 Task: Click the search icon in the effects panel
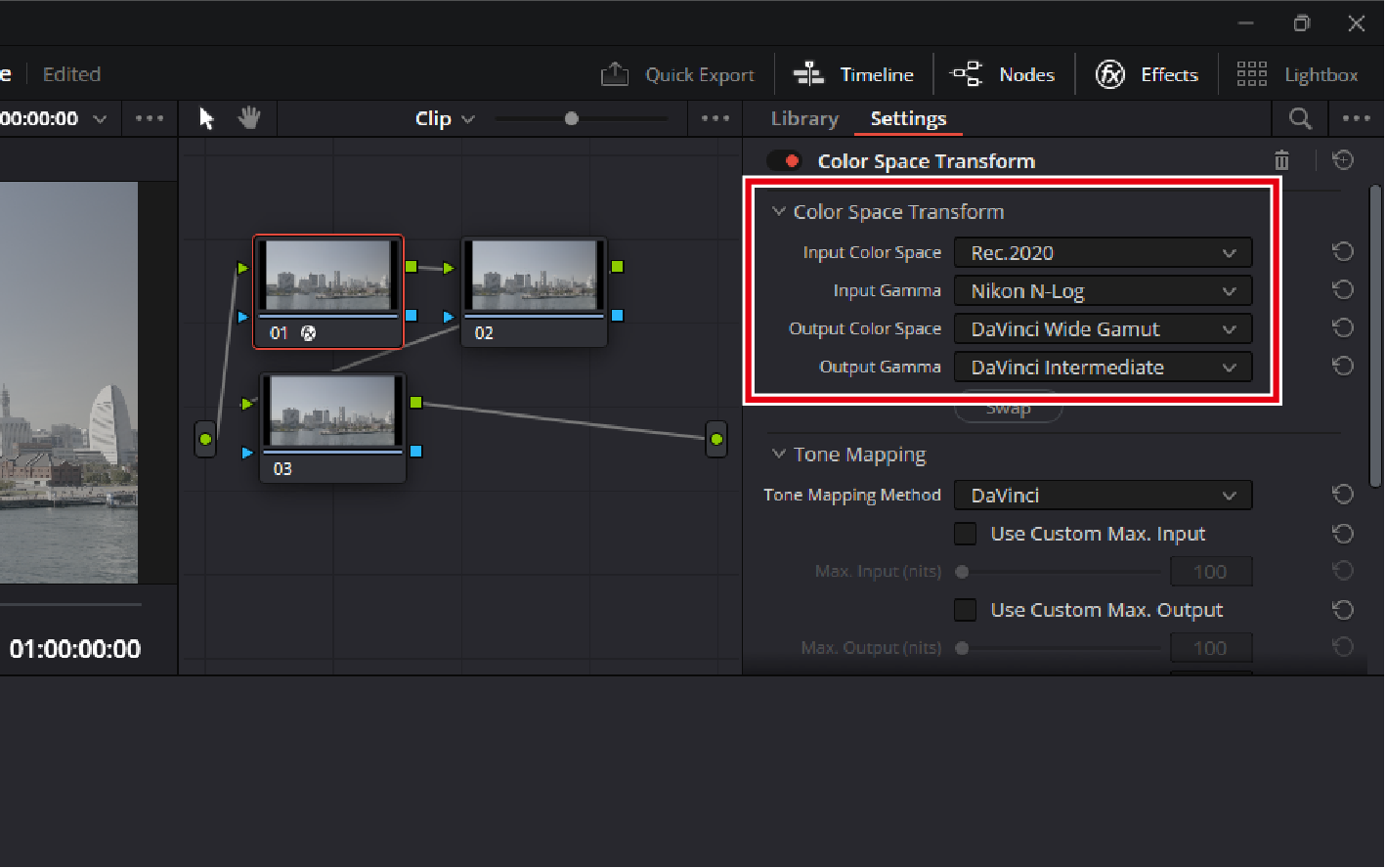1300,118
